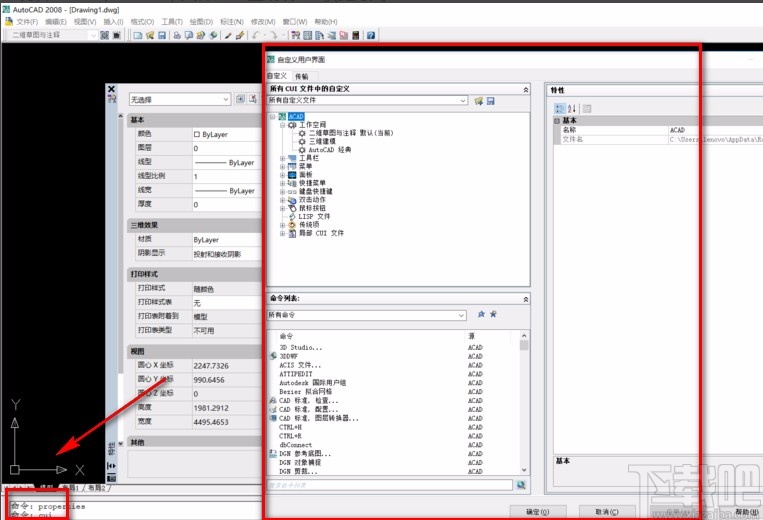Image resolution: width=763 pixels, height=520 pixels.
Task: Expand the 菜单 tree node
Action: [x=282, y=166]
